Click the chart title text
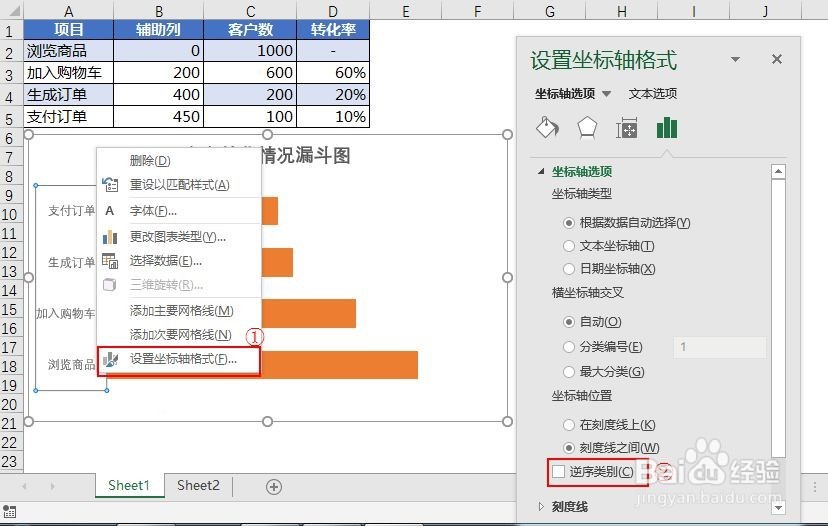828x526 pixels. click(306, 155)
